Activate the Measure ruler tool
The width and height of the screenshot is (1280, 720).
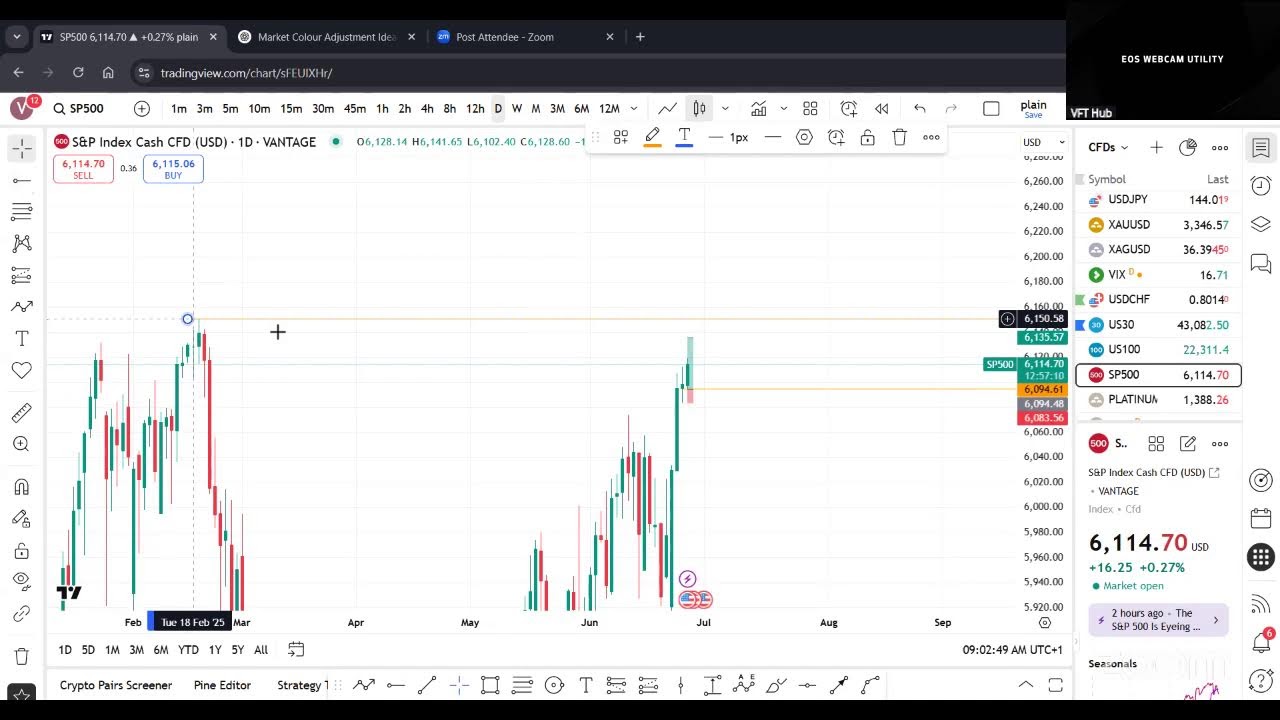tap(21, 413)
